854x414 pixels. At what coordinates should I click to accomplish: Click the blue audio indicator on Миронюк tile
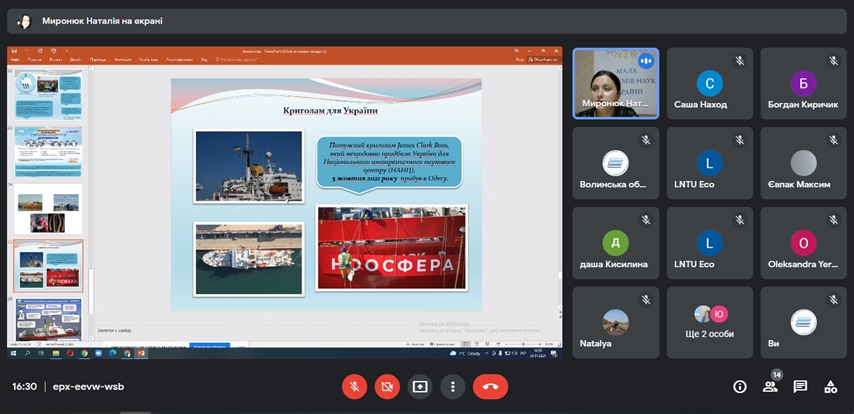click(646, 60)
